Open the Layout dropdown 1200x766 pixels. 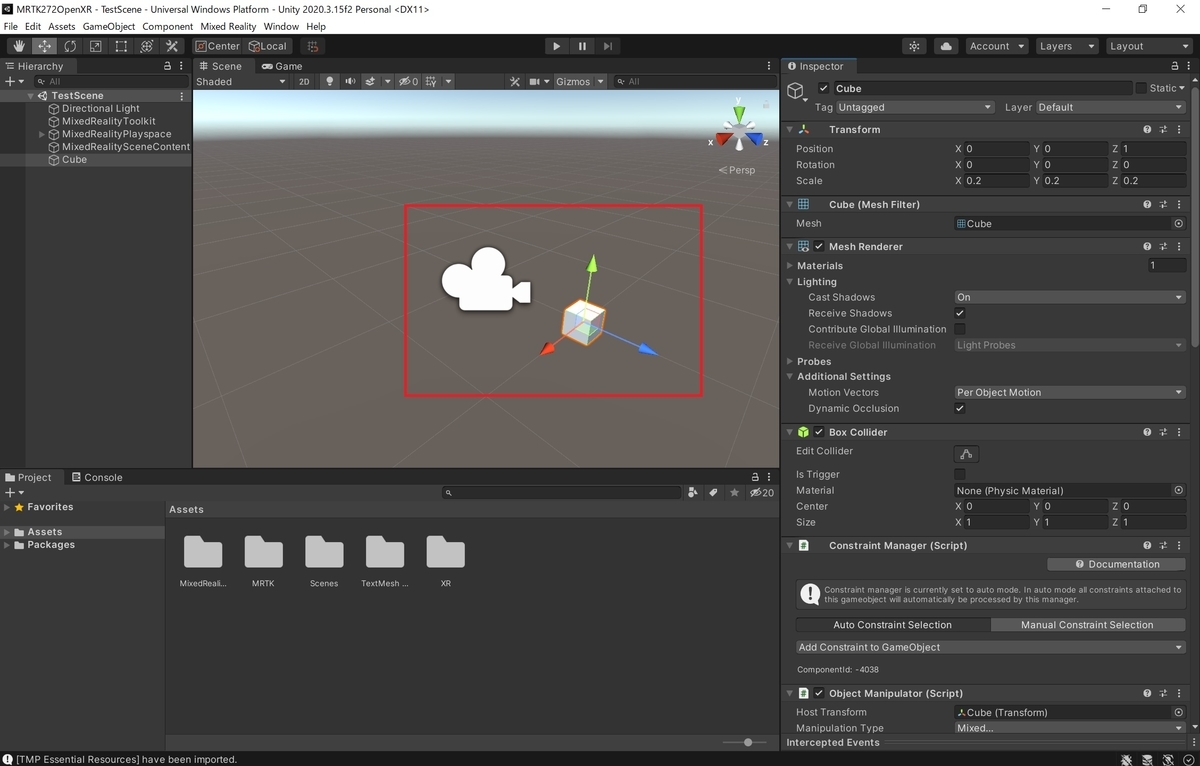(1149, 46)
